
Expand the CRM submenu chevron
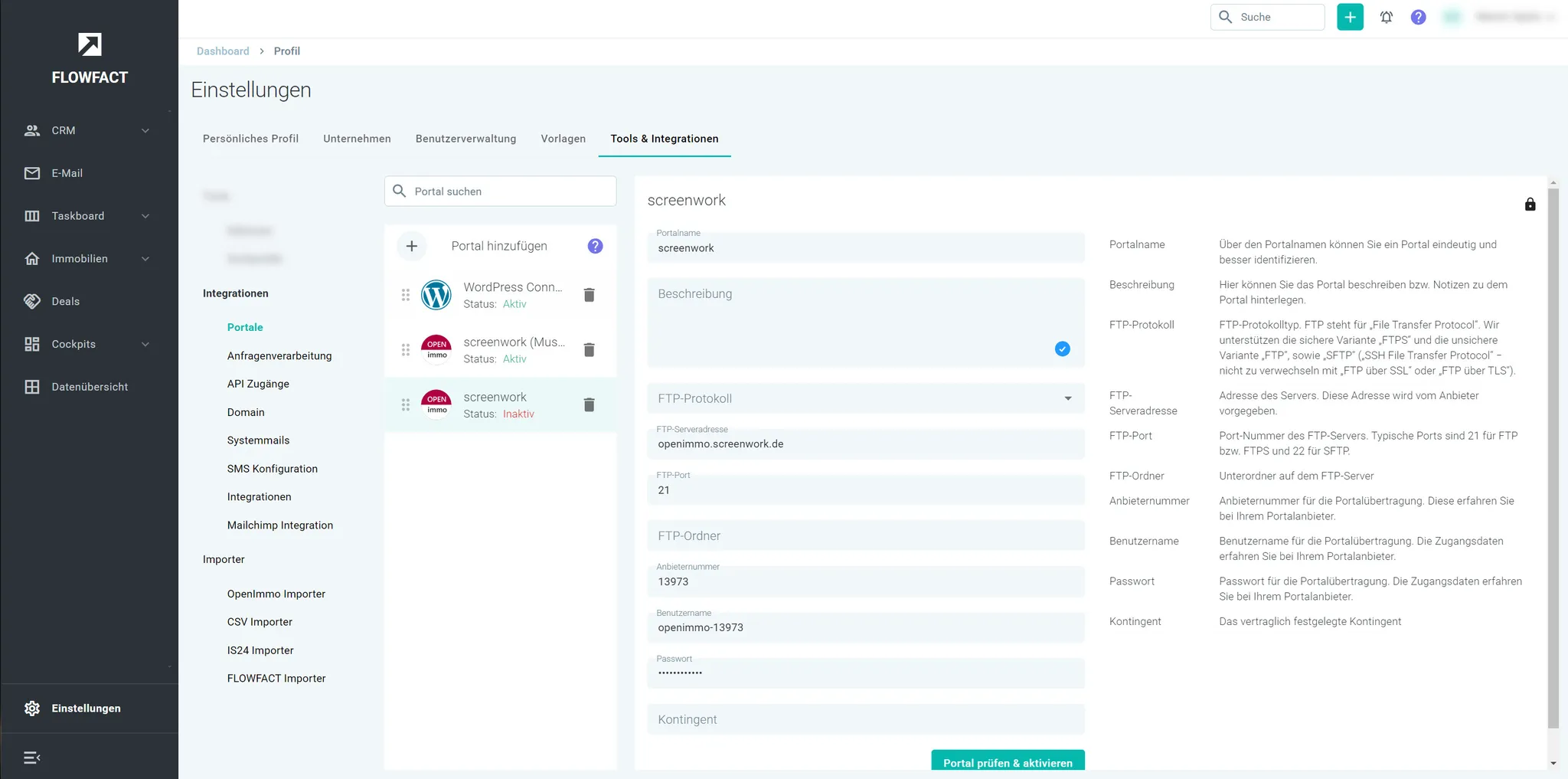[145, 130]
